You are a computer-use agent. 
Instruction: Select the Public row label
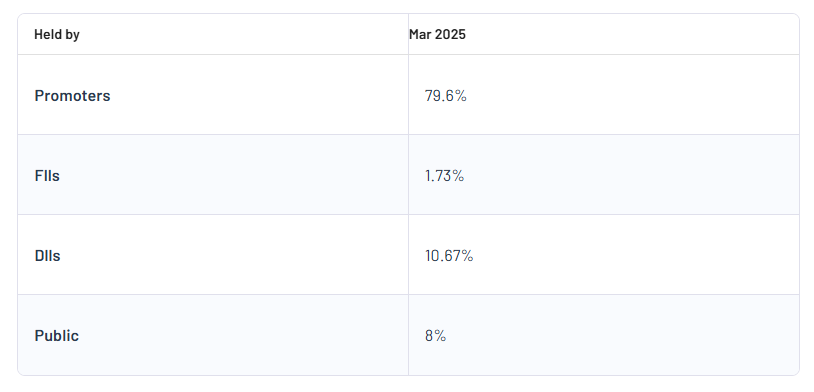pos(57,335)
